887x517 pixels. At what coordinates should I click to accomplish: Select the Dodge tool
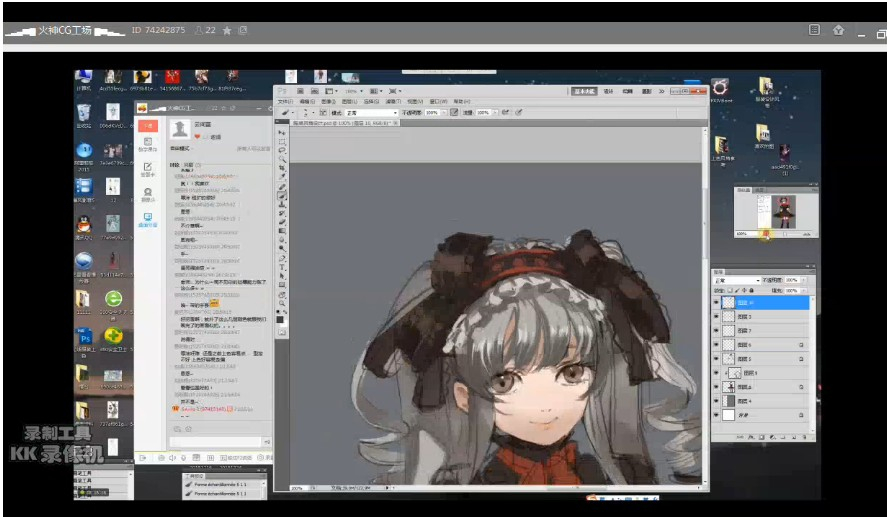[282, 248]
